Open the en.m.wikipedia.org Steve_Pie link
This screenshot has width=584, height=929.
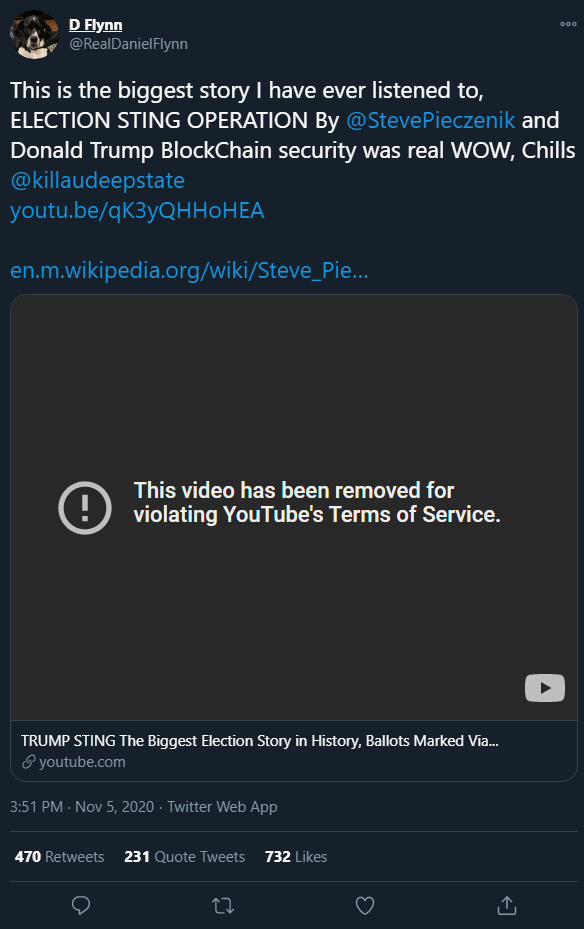point(190,270)
